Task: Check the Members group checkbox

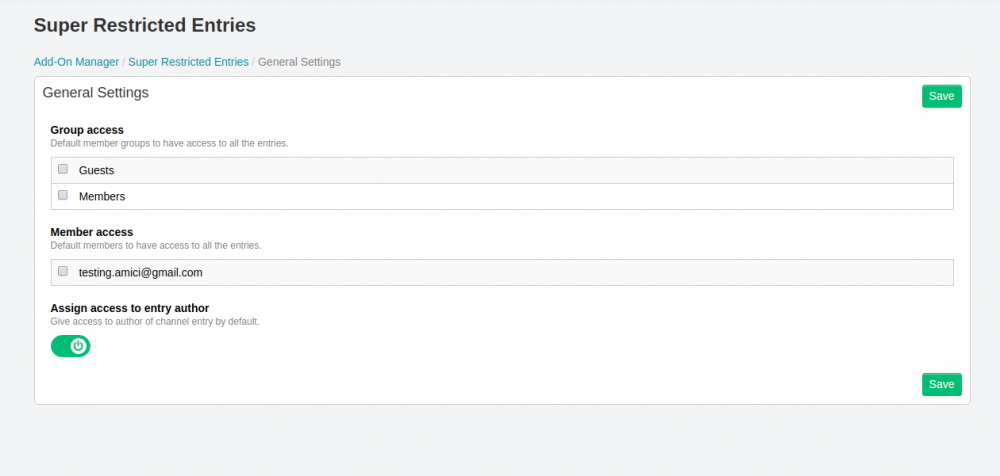Action: tap(62, 196)
